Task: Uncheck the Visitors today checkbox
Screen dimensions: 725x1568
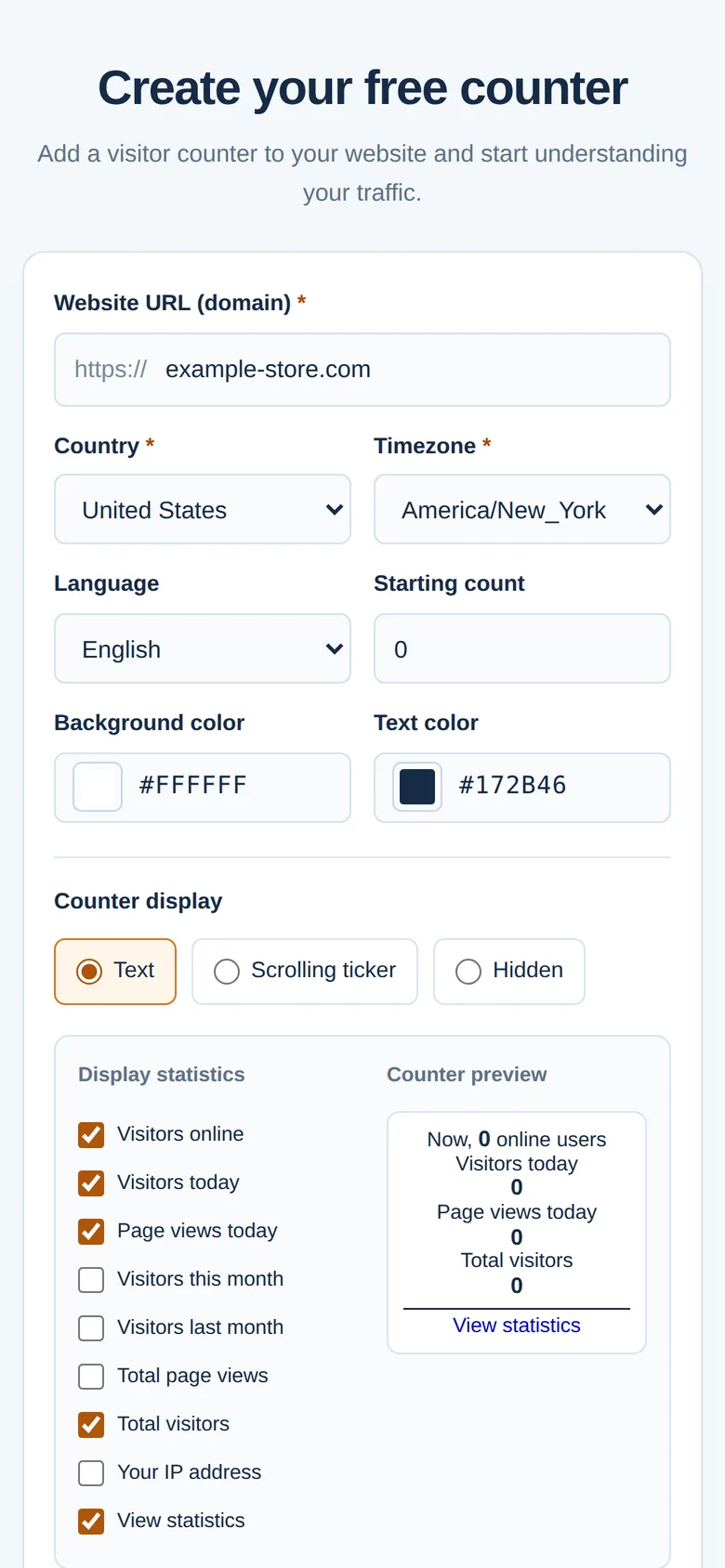Action: (x=91, y=1183)
